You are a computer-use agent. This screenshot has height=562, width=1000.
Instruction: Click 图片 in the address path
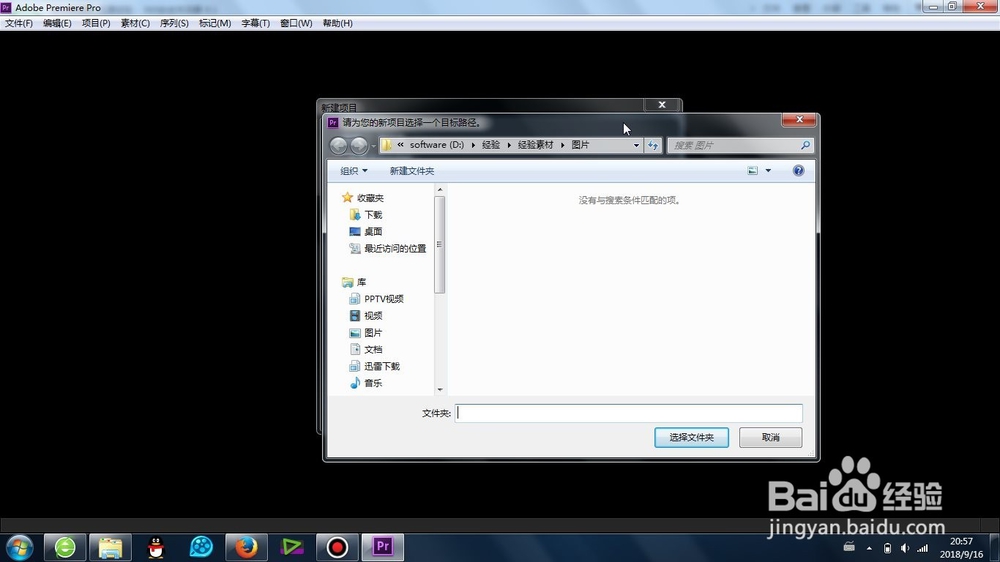[580, 145]
